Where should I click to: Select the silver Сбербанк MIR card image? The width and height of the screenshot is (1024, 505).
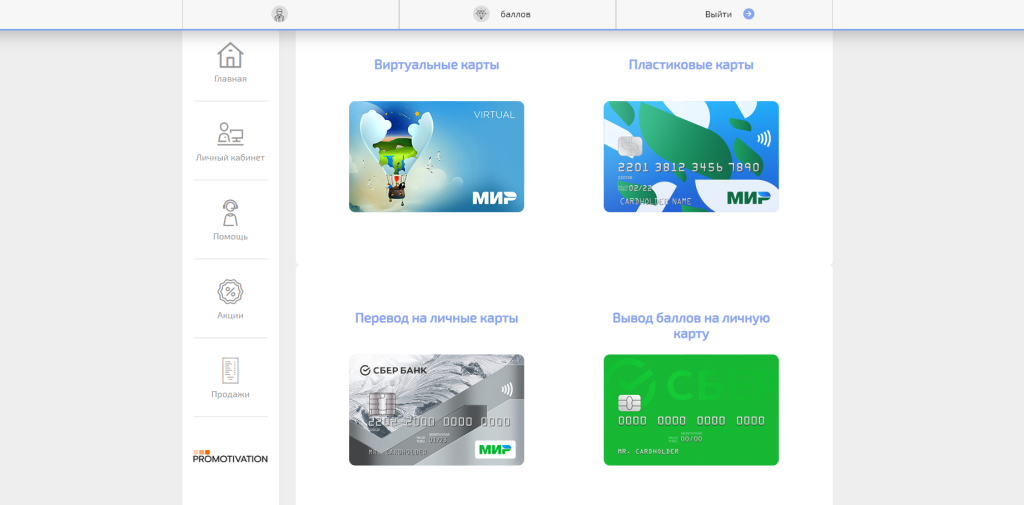[x=436, y=409]
